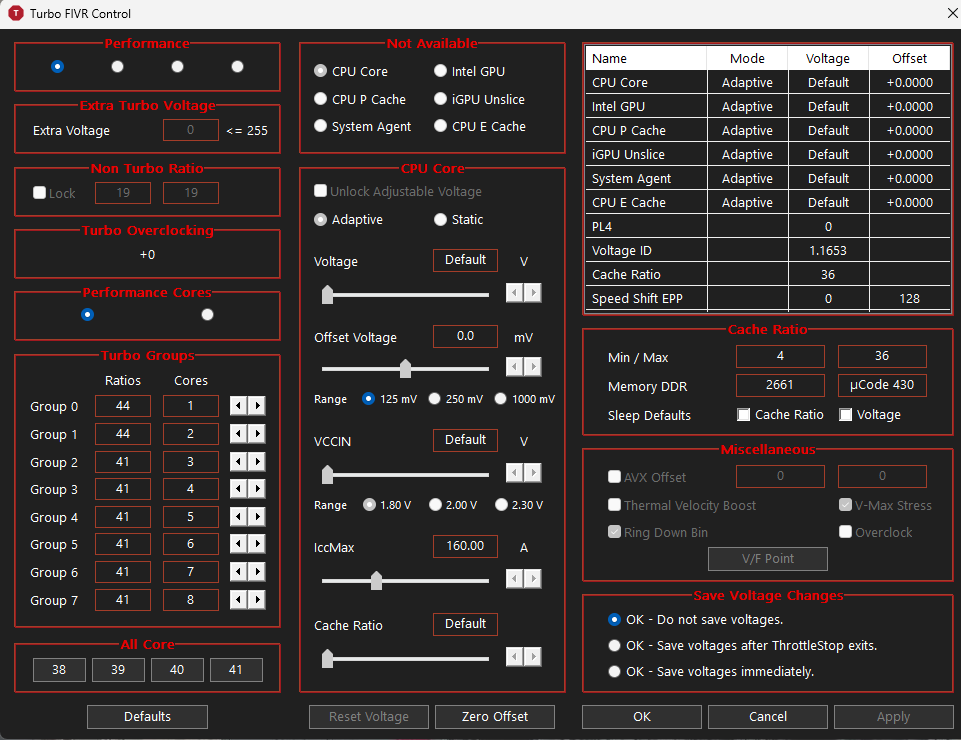The width and height of the screenshot is (961, 740).
Task: Decrease Offset Voltage with left arrow
Action: pos(514,367)
